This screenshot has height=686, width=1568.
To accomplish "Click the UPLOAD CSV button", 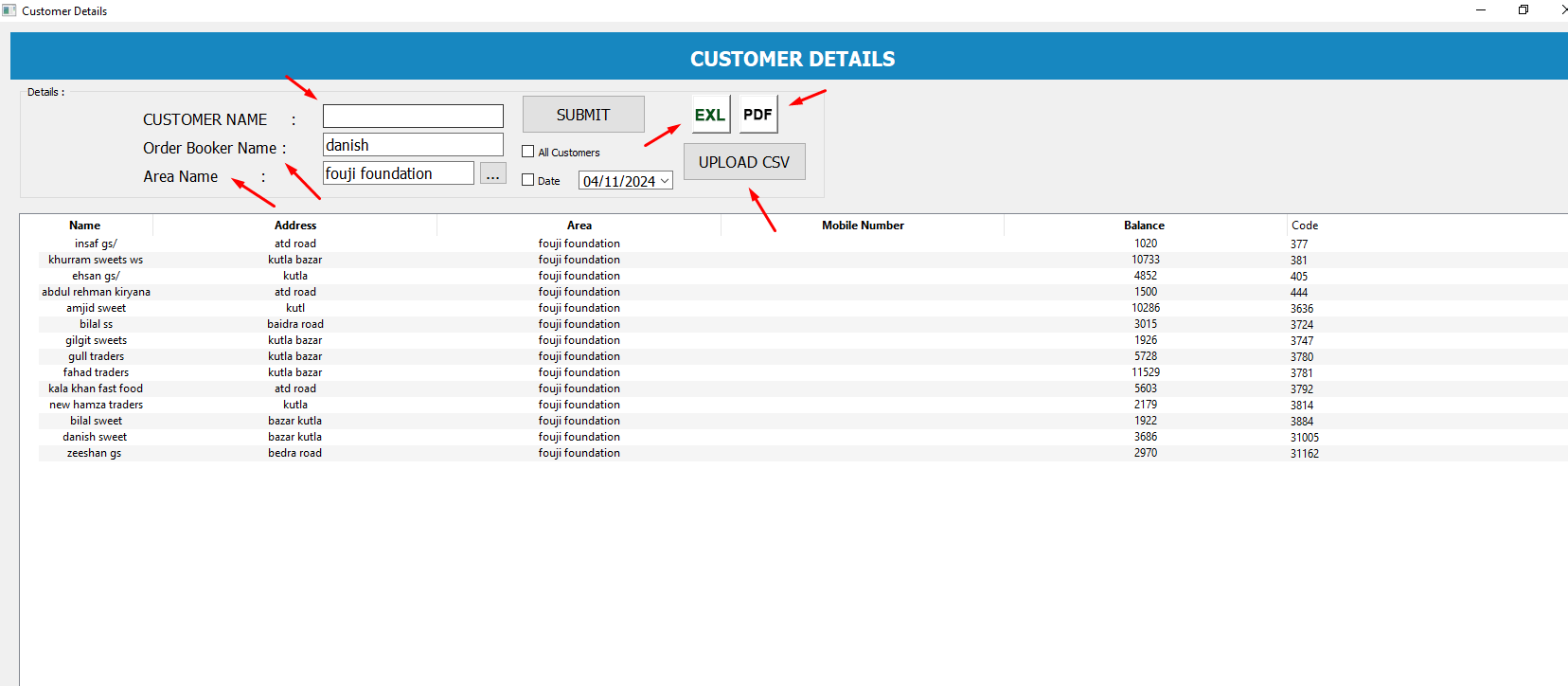I will point(743,162).
